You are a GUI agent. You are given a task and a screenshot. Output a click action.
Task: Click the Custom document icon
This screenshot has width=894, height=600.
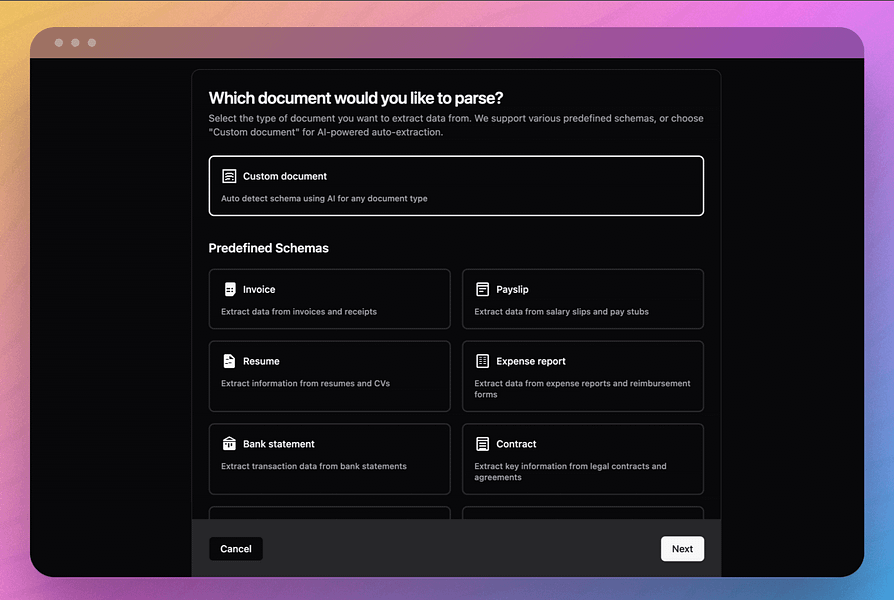coord(229,176)
